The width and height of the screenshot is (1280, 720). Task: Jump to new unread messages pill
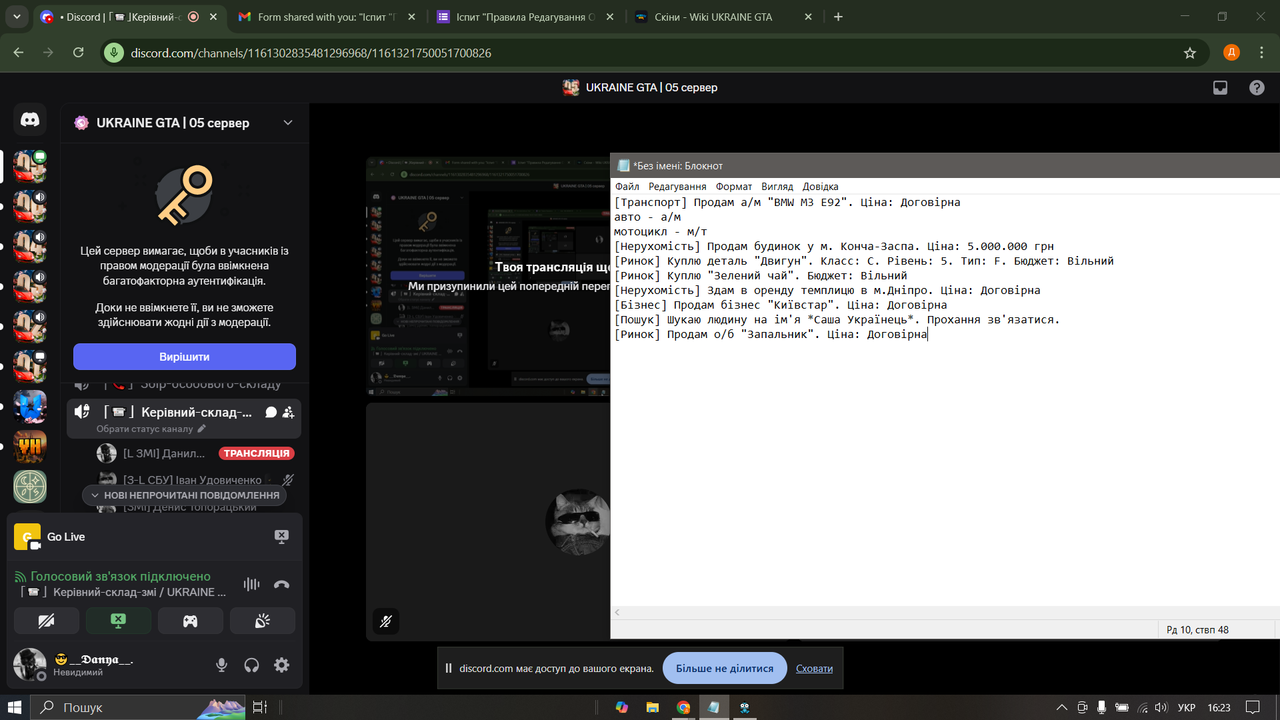click(x=184, y=495)
